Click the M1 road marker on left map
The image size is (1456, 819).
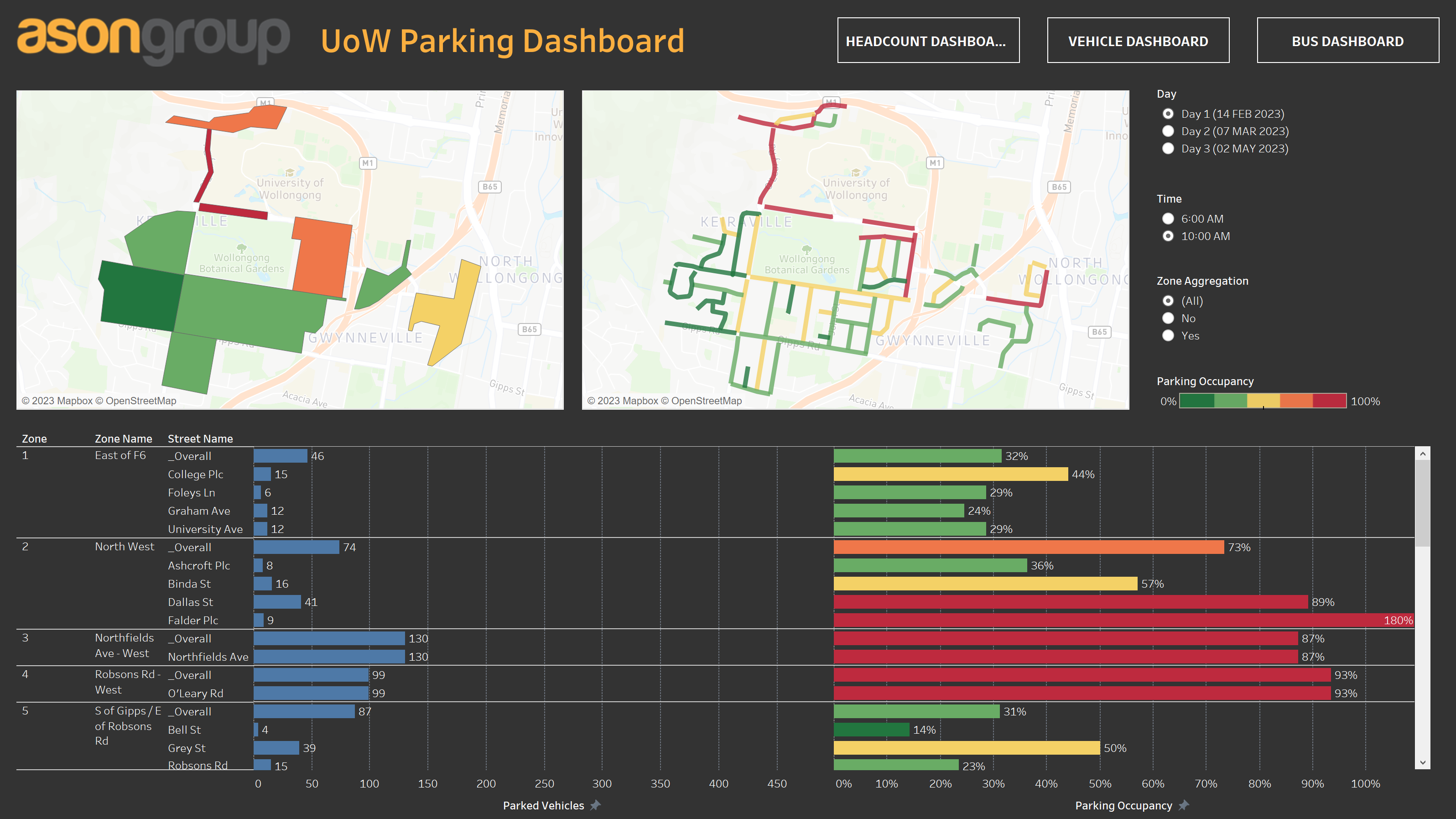click(367, 163)
